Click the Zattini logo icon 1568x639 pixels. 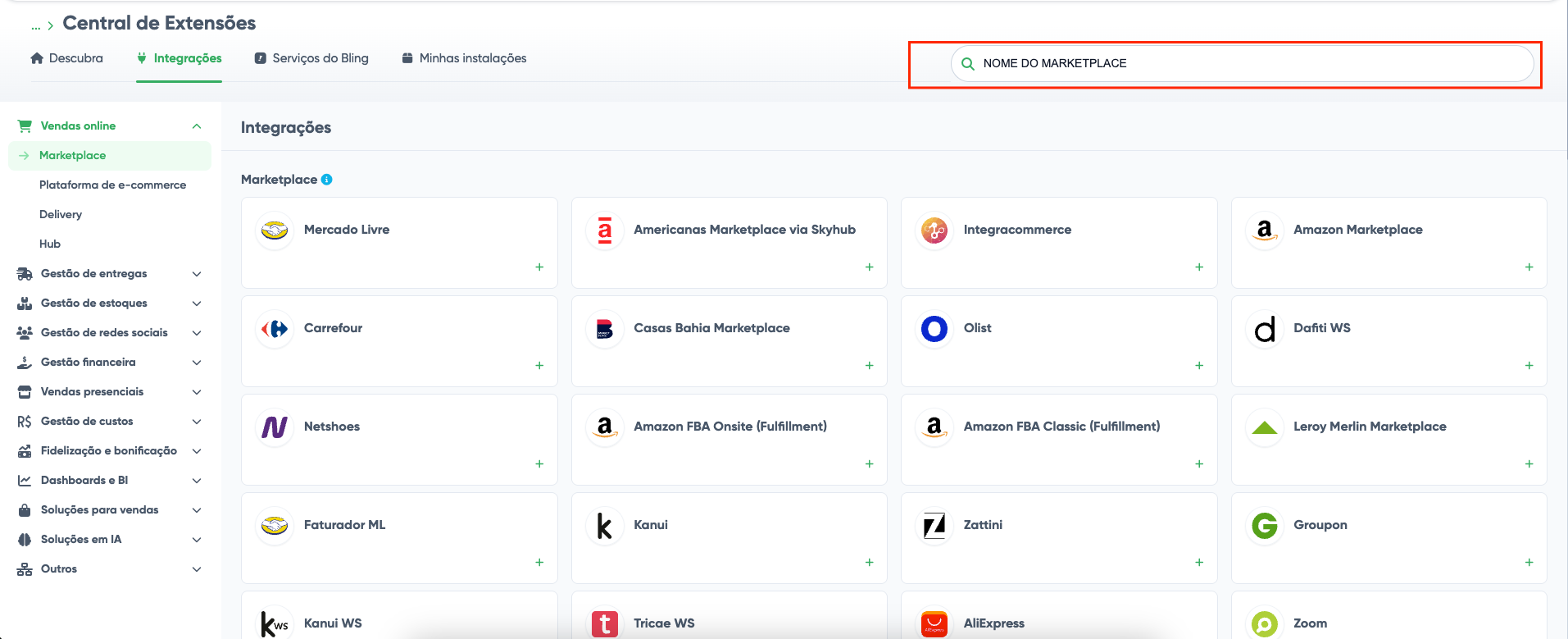[x=934, y=526]
